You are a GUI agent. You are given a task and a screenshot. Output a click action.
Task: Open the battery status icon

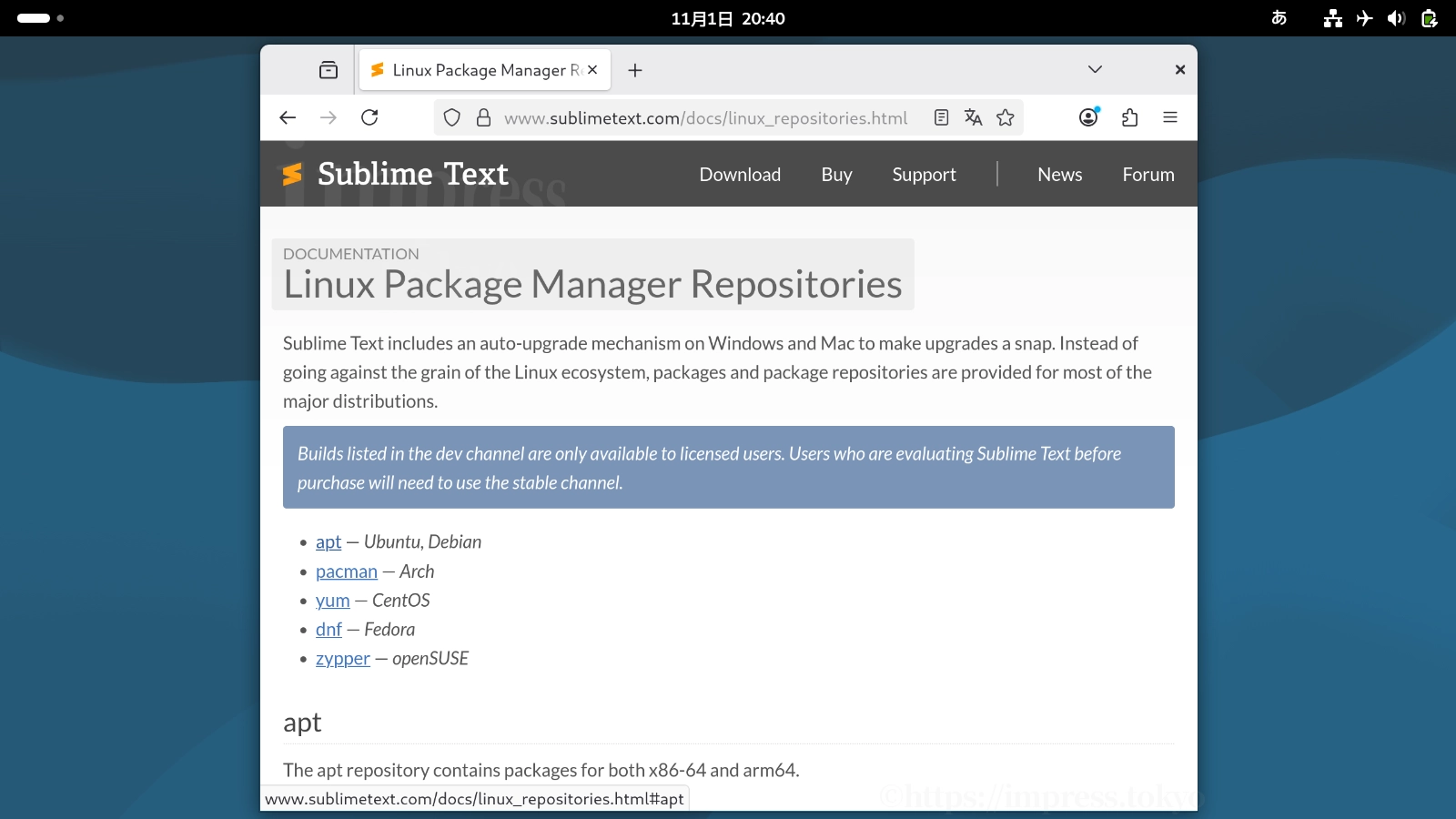click(x=1429, y=18)
